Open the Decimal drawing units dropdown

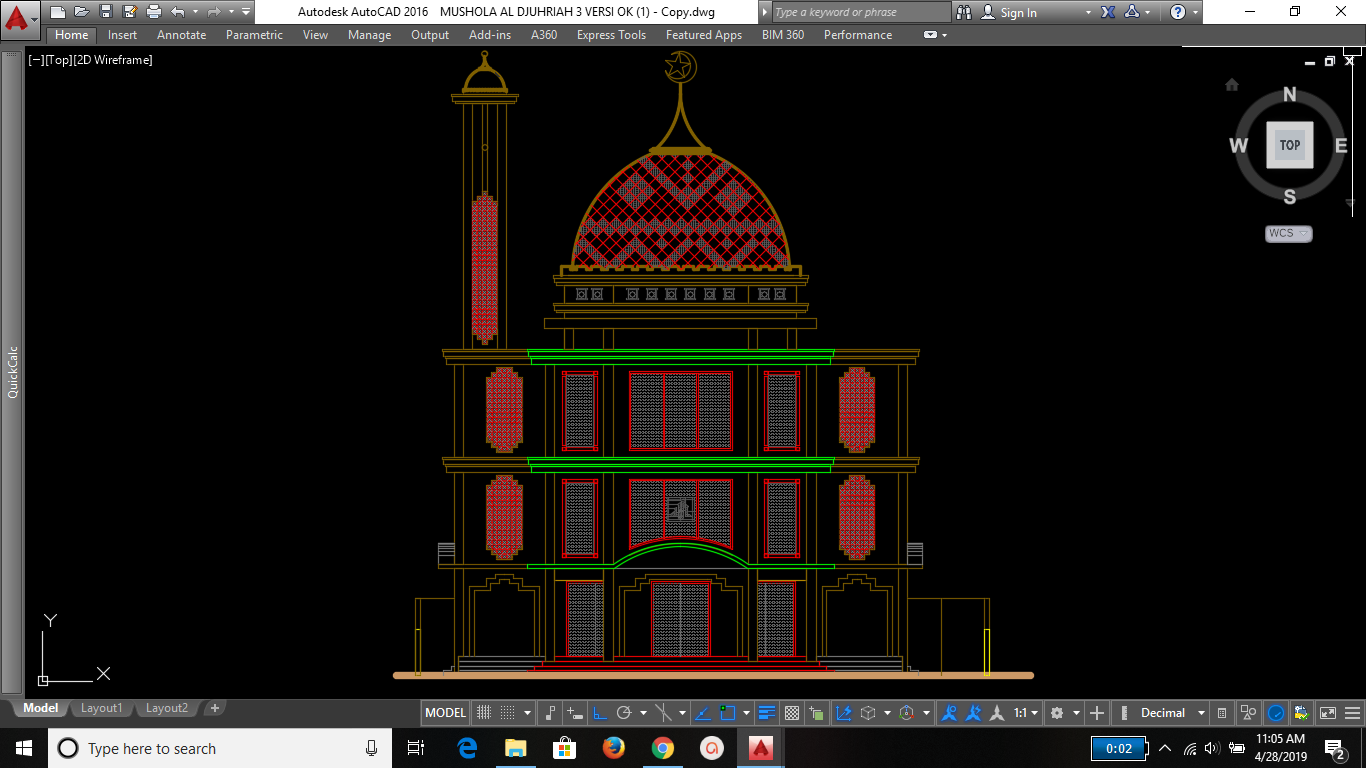[1171, 713]
